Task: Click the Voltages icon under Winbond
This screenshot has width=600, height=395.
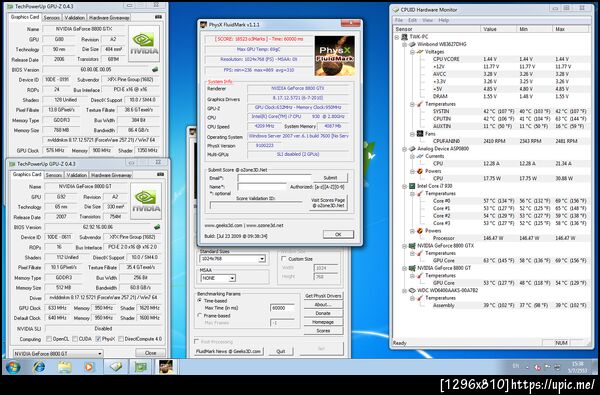Action: pyautogui.click(x=420, y=52)
